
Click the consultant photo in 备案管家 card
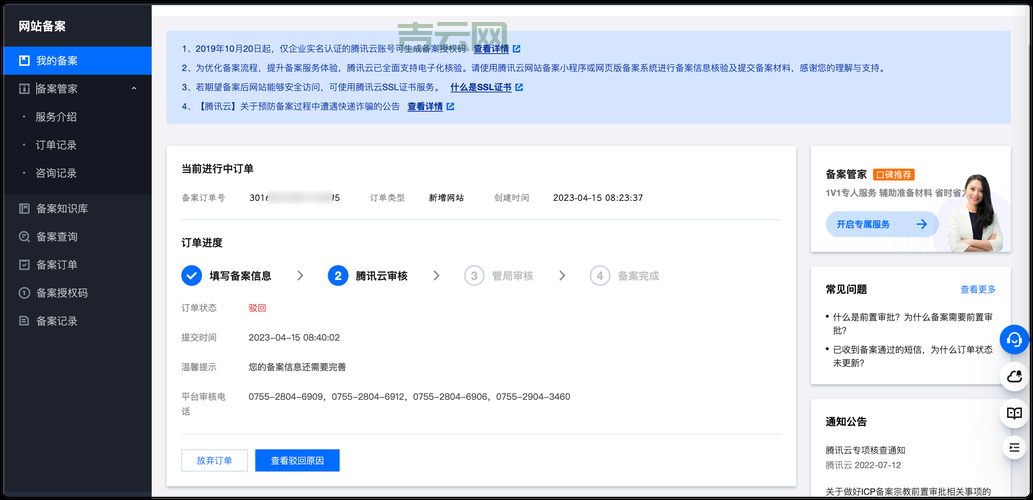976,213
